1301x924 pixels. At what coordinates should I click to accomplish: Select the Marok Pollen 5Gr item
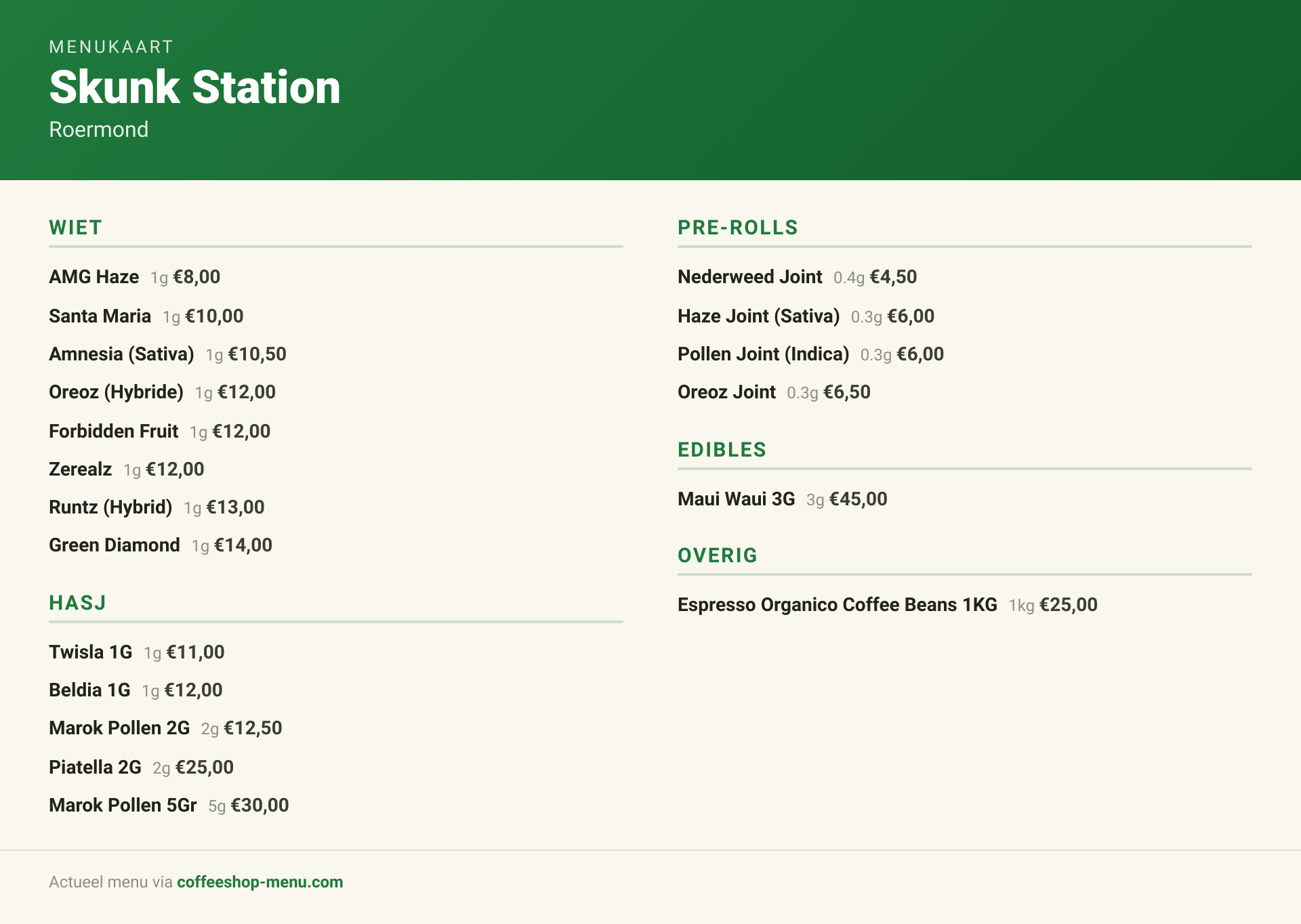tap(123, 805)
